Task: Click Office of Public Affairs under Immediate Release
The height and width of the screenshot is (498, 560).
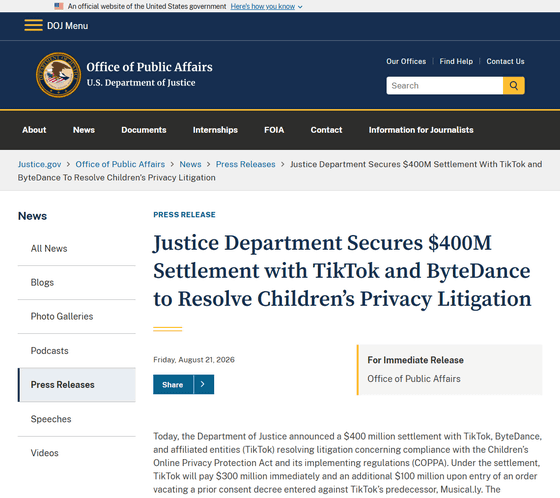Action: [414, 379]
